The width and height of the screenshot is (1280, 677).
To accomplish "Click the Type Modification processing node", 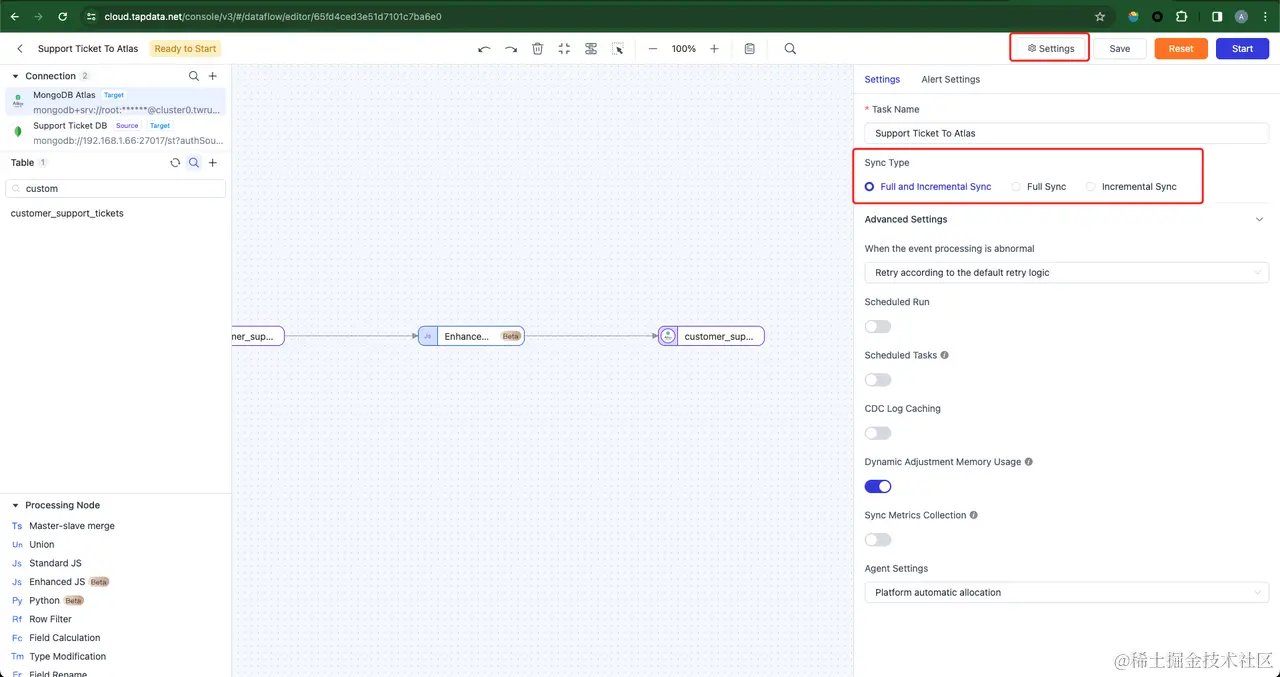I will pos(68,657).
